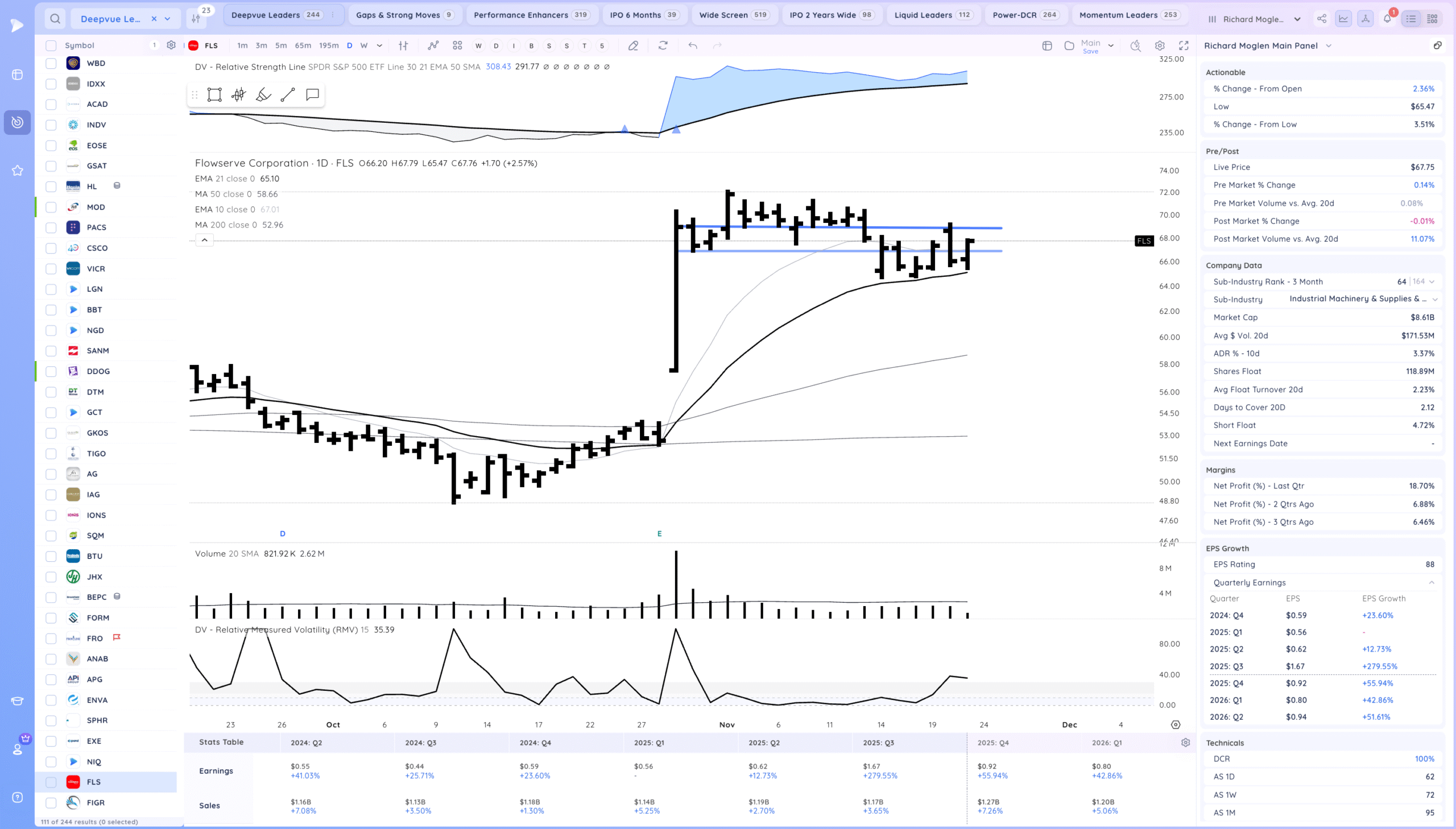Viewport: 1456px width, 829px height.
Task: Check the checkbox next to DDOG
Action: click(x=51, y=371)
